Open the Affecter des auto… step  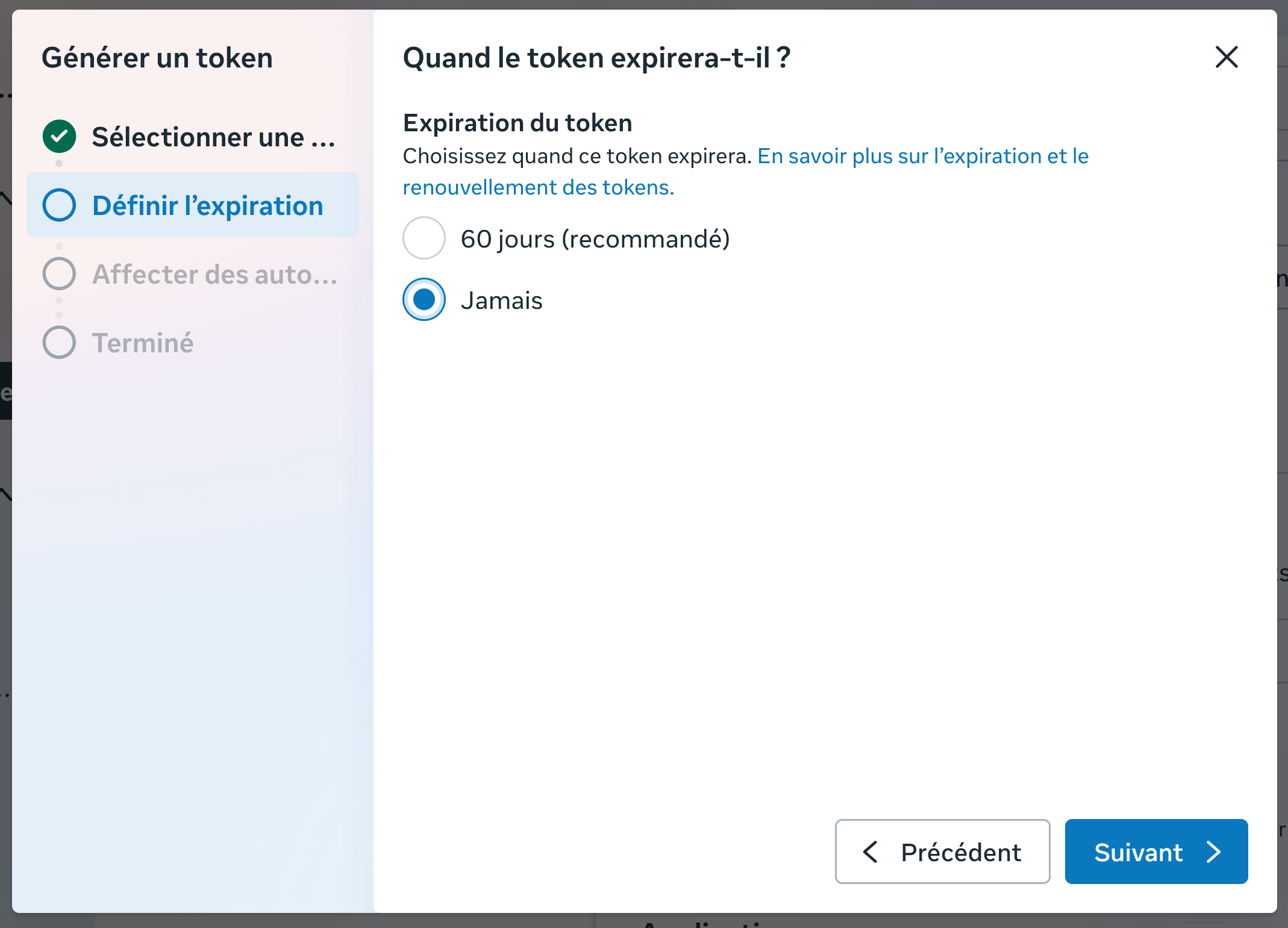[x=193, y=274]
